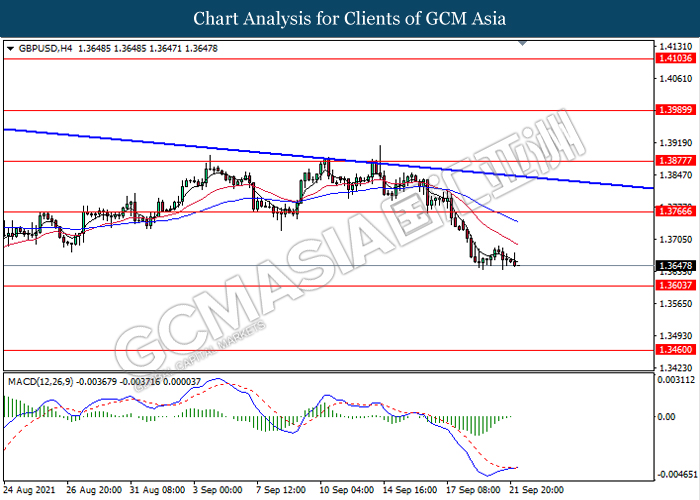Click the triangle dropdown beside GBPUSD,H4
Image resolution: width=700 pixels, height=500 pixels.
tap(11, 49)
